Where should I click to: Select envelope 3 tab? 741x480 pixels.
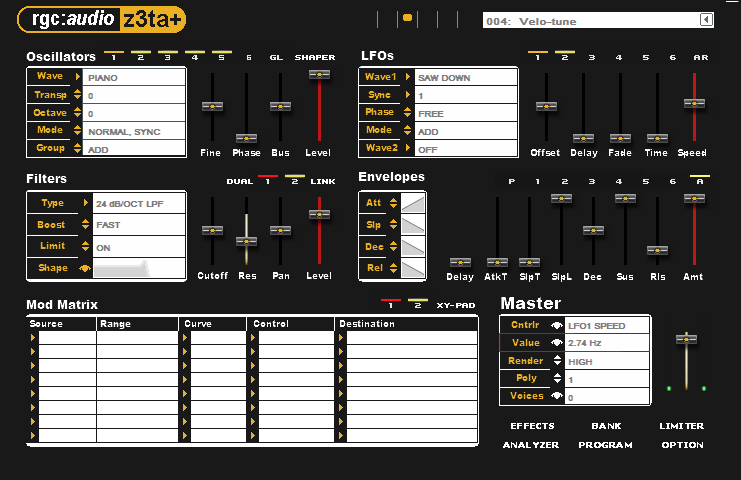pyautogui.click(x=592, y=181)
